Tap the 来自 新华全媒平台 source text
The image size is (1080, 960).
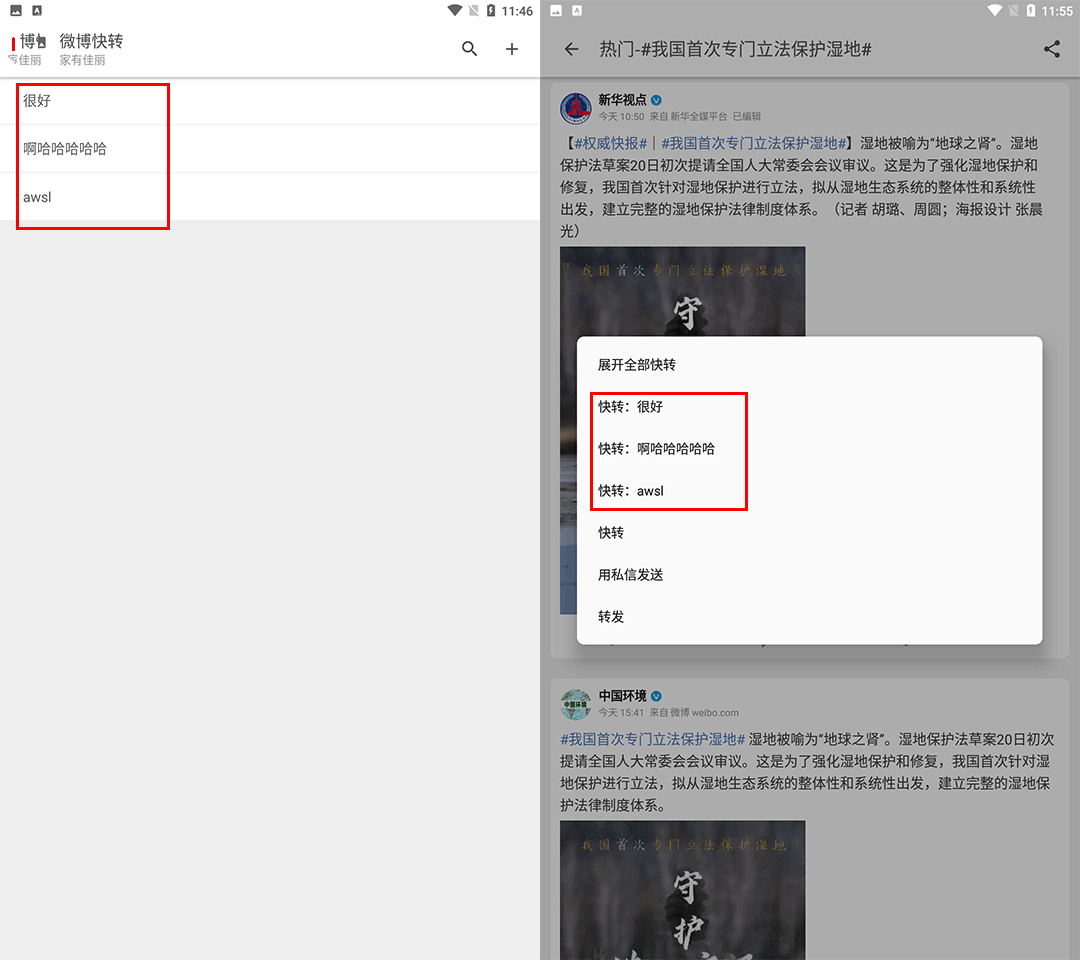click(x=688, y=116)
